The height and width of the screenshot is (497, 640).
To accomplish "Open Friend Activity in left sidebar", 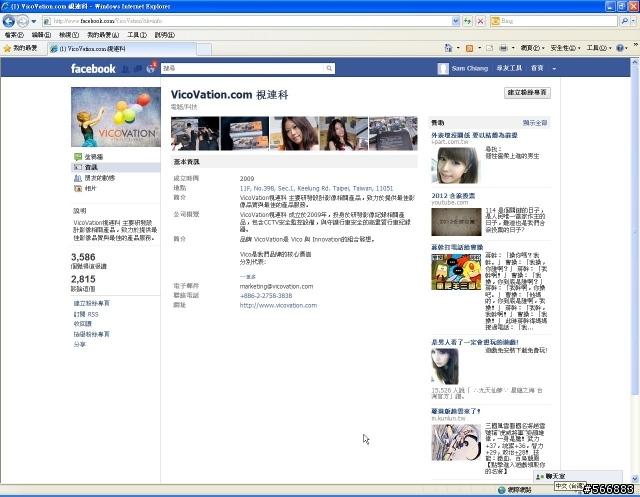I will (95, 178).
